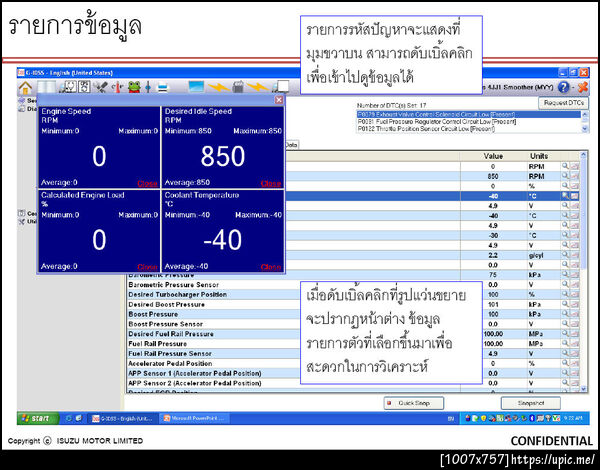Click the blue vertical pin toolbar icon
The height and width of the screenshot is (470, 600).
(148, 88)
